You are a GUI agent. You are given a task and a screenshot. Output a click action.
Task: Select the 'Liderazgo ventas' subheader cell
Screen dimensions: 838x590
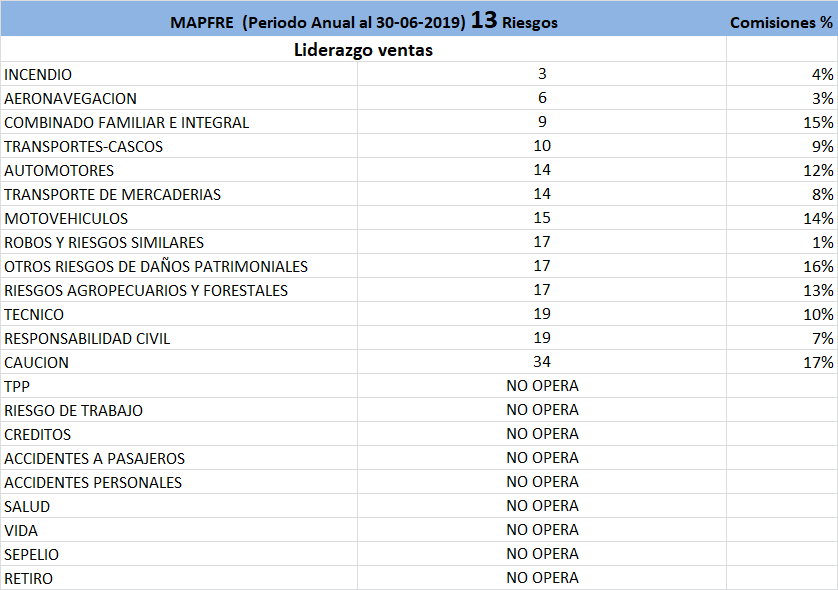pyautogui.click(x=363, y=49)
